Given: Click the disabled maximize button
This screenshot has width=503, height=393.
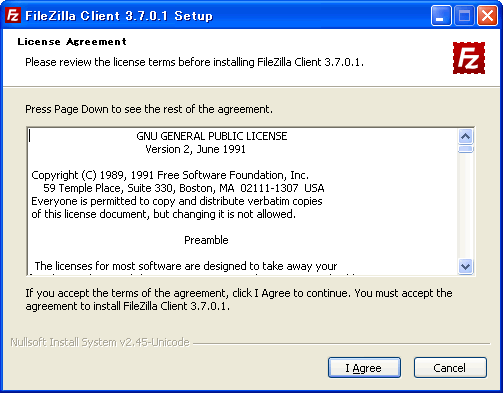Looking at the screenshot, I should point(464,15).
